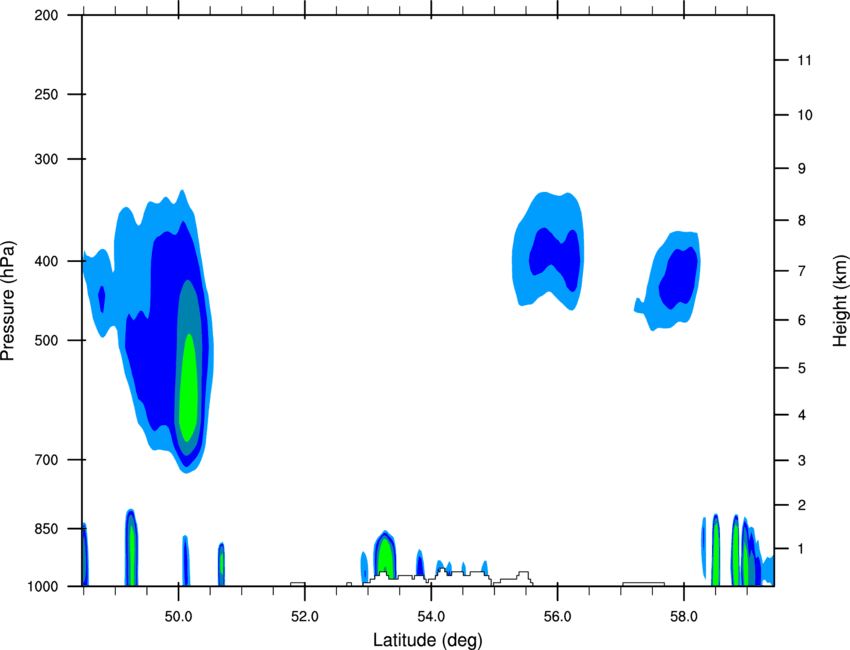This screenshot has height=650, width=850.
Task: Click the 'Latitude (deg)' axis title
Action: (x=427, y=640)
